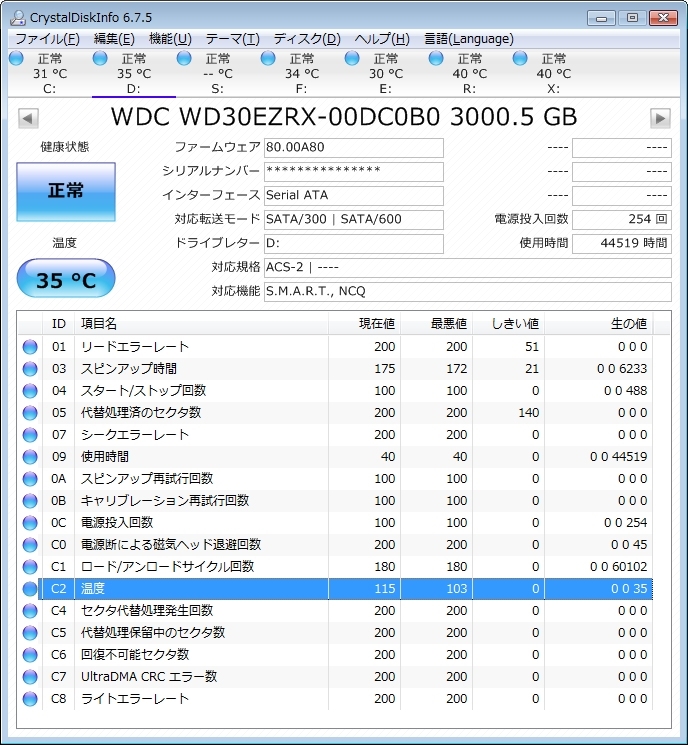The height and width of the screenshot is (745, 688).
Task: Click the drive letter field showing D:
Action: (354, 243)
